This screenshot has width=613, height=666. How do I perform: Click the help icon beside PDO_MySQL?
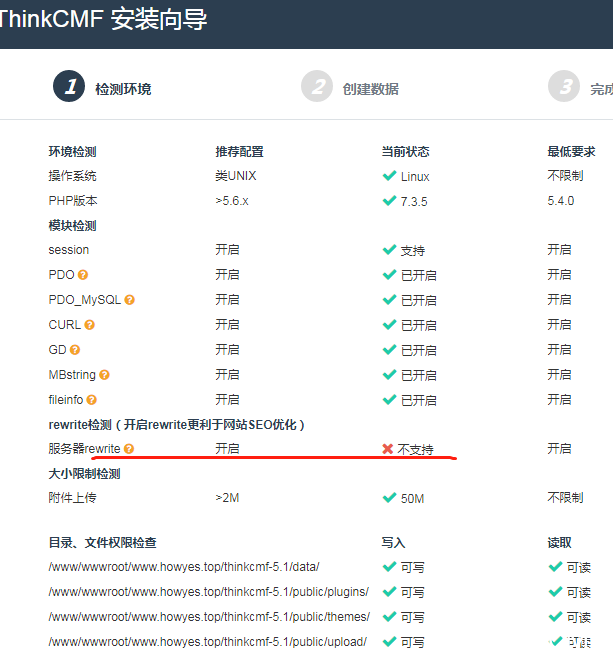[129, 300]
